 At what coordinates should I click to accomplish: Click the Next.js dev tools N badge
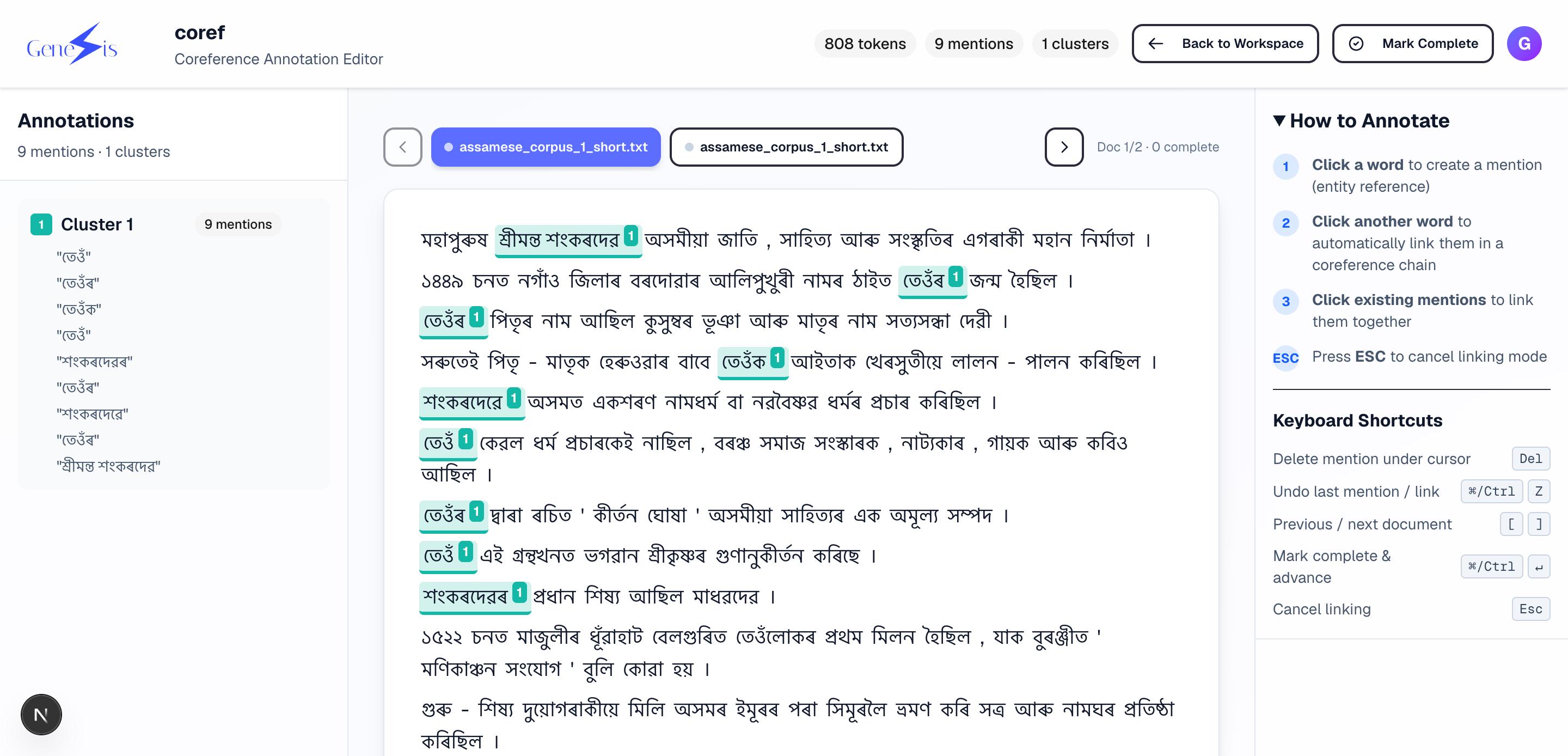(41, 714)
